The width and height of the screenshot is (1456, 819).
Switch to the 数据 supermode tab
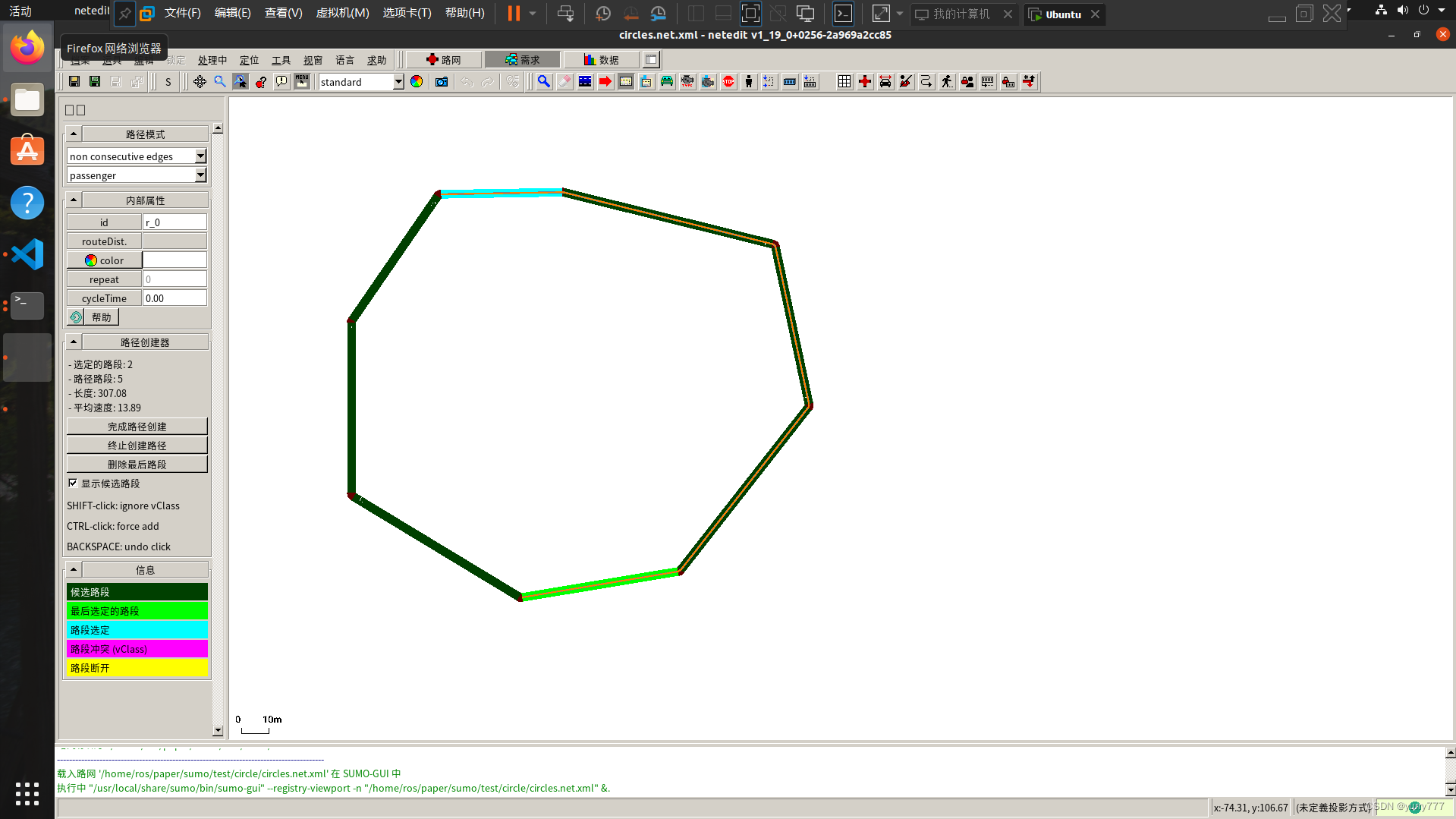601,60
